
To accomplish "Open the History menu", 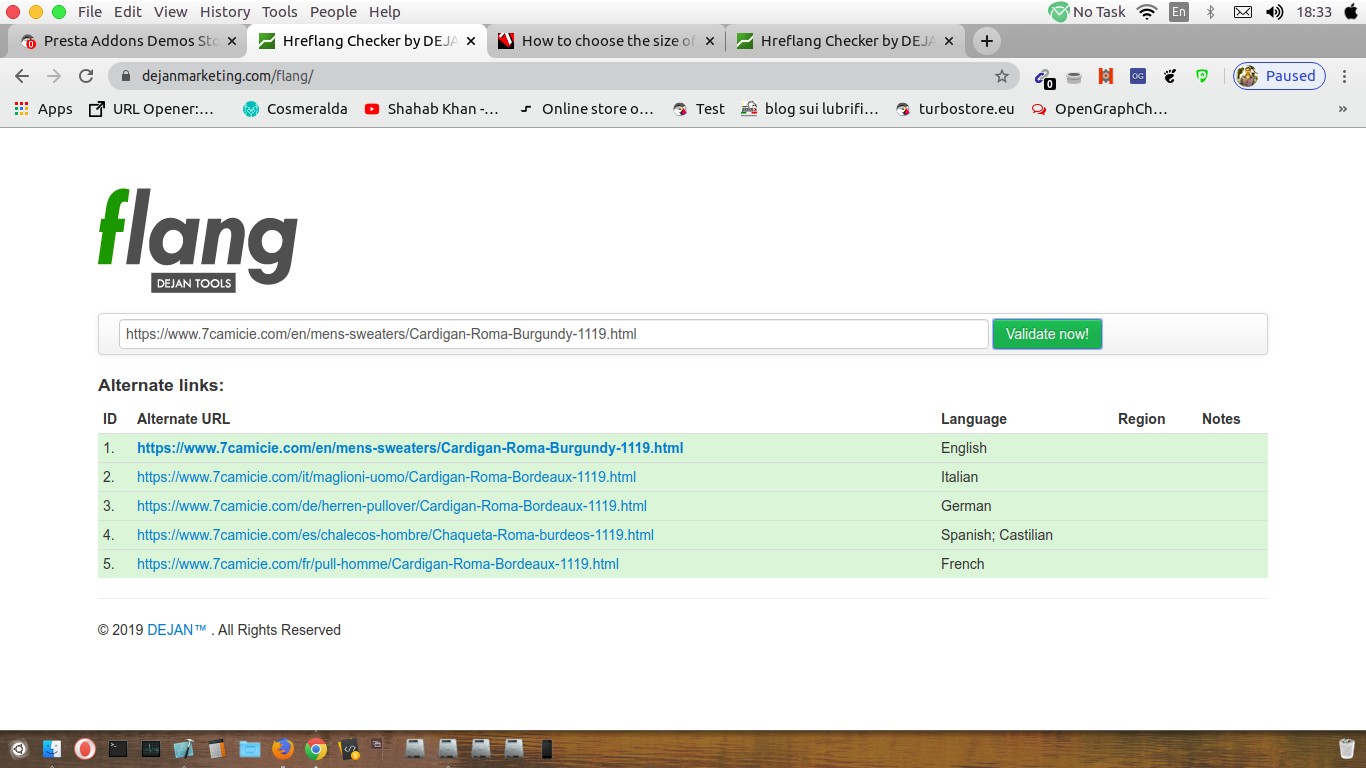I will [x=225, y=12].
